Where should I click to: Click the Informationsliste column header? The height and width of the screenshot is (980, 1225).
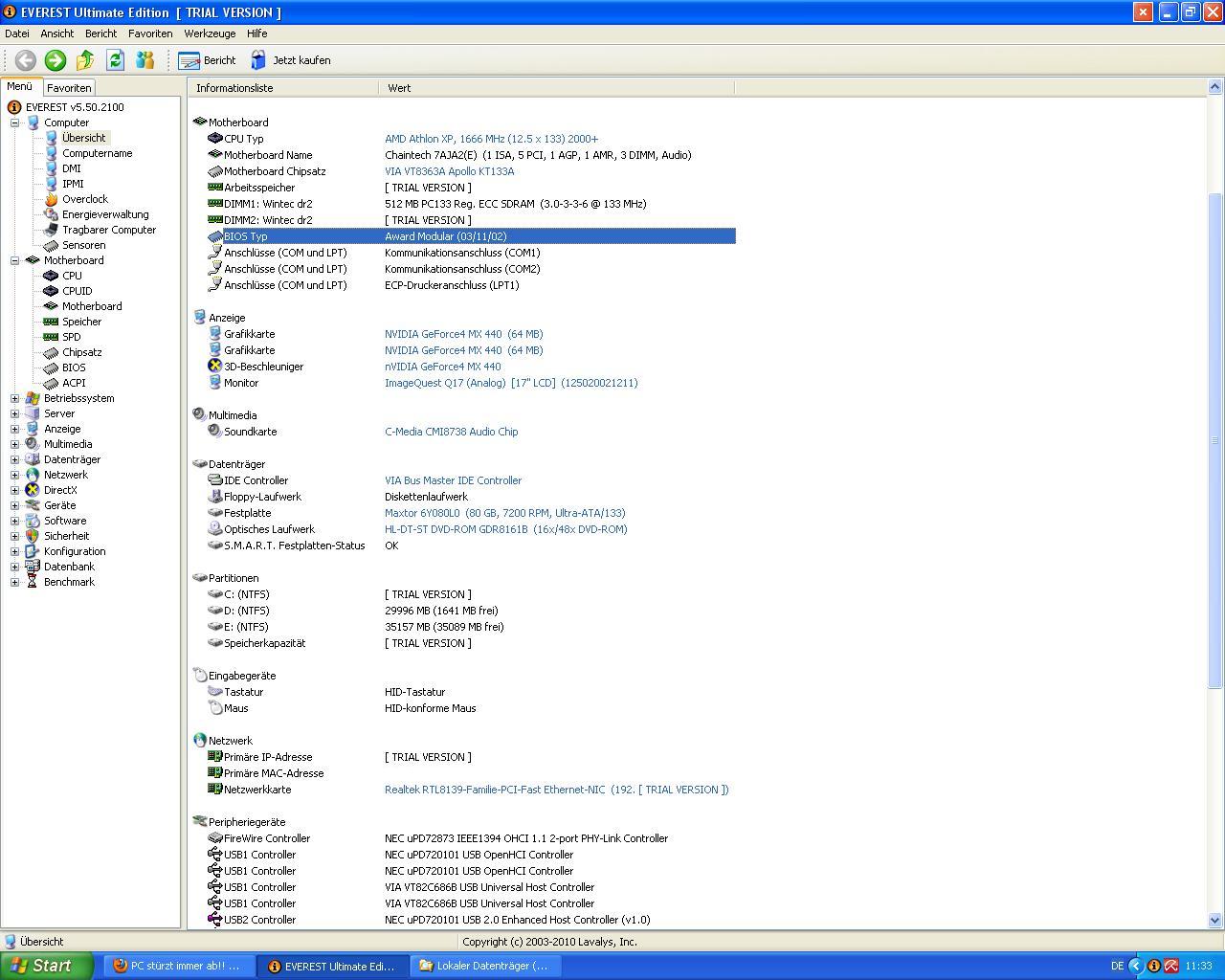[x=283, y=88]
